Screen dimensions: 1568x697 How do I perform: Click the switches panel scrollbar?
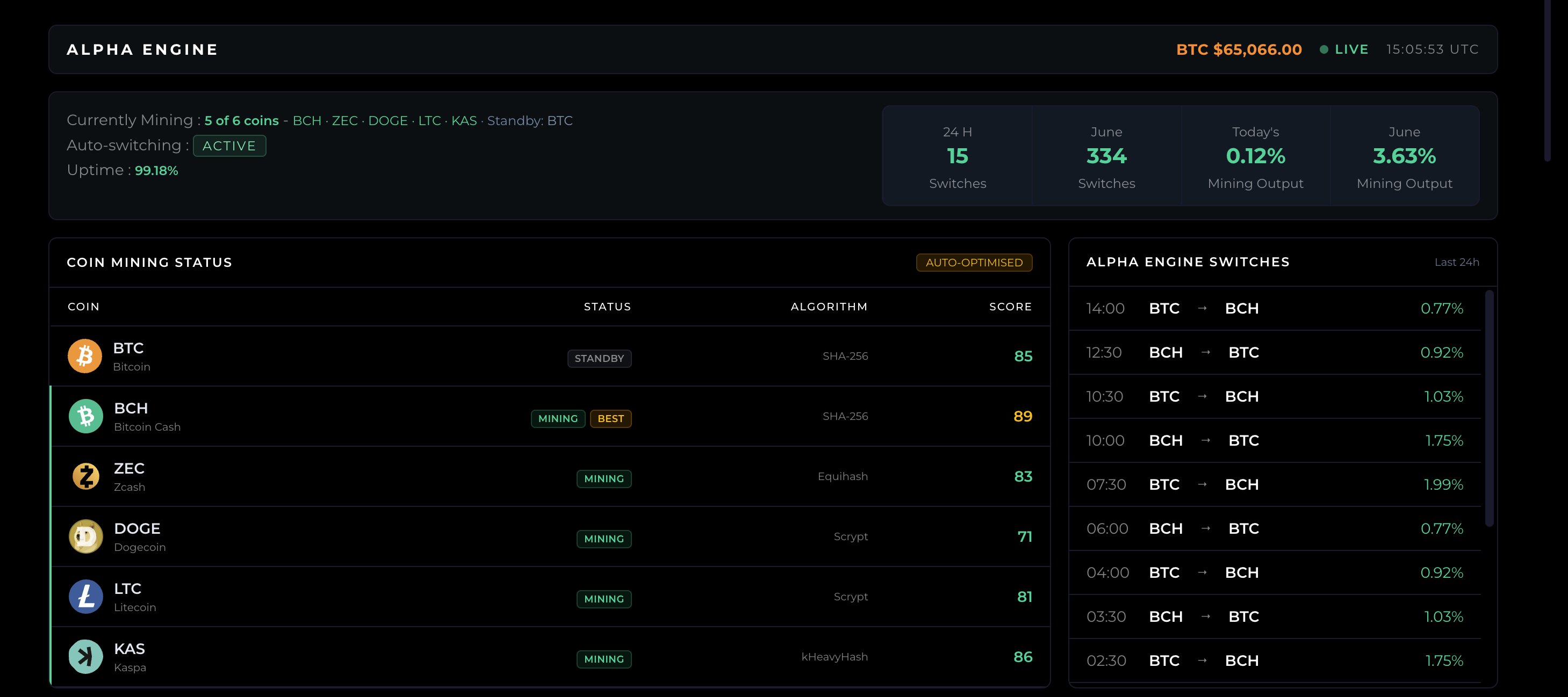1489,408
